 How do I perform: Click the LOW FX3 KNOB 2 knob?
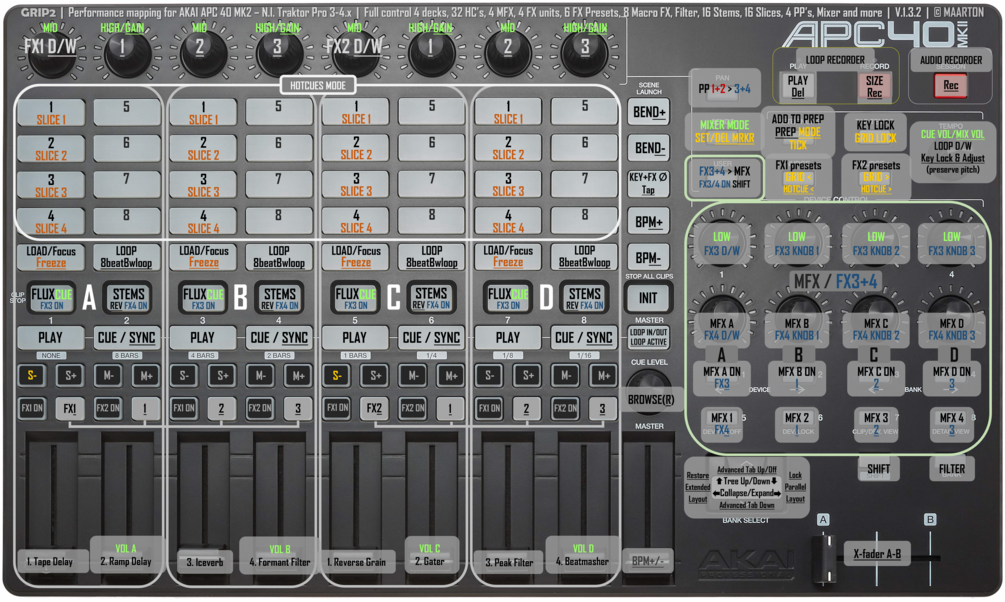click(876, 242)
